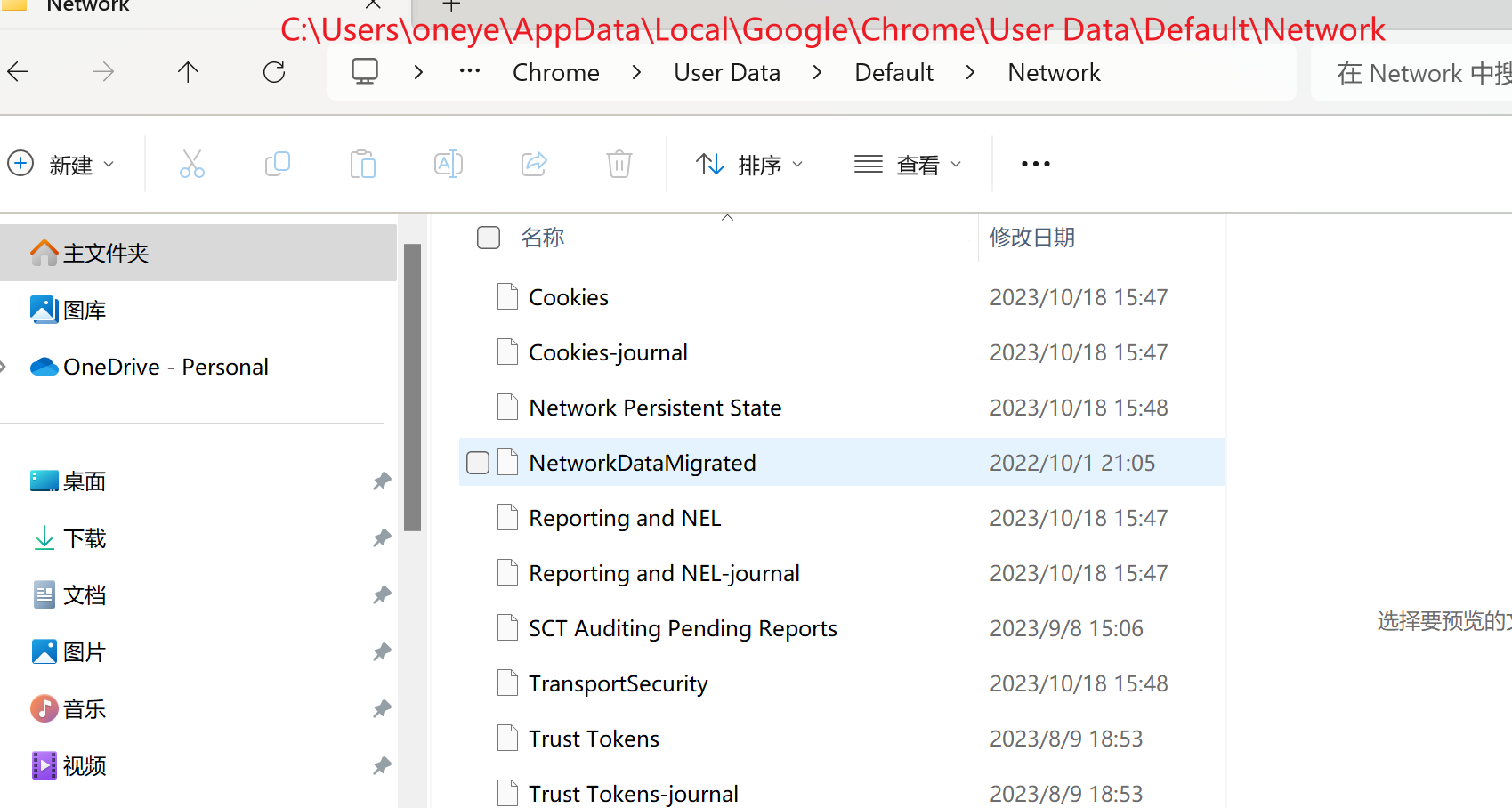Open the 排序 (Sort) dropdown menu
The height and width of the screenshot is (808, 1512).
coord(749,165)
